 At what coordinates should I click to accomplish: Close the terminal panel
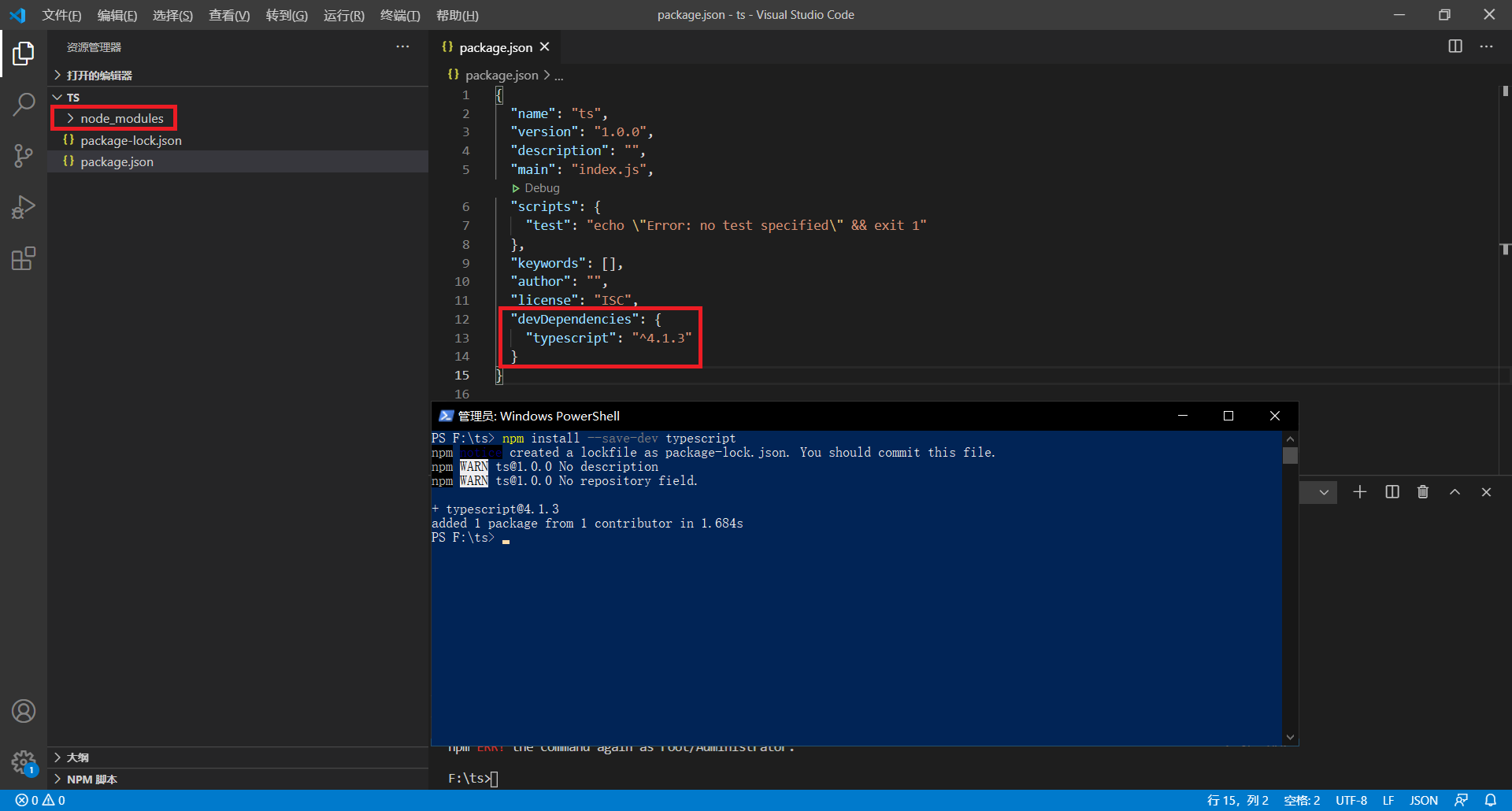pyautogui.click(x=1486, y=492)
